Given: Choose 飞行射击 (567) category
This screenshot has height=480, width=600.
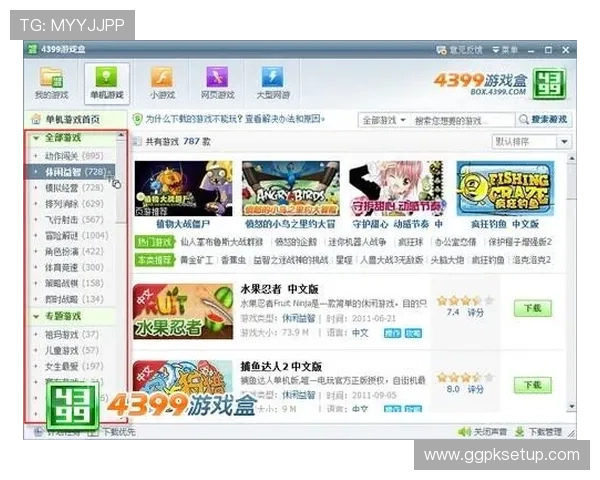Looking at the screenshot, I should coord(74,219).
